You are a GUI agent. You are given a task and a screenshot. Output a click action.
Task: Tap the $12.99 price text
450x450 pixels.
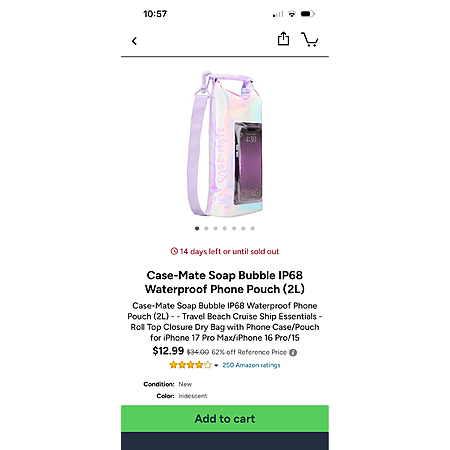pyautogui.click(x=168, y=351)
